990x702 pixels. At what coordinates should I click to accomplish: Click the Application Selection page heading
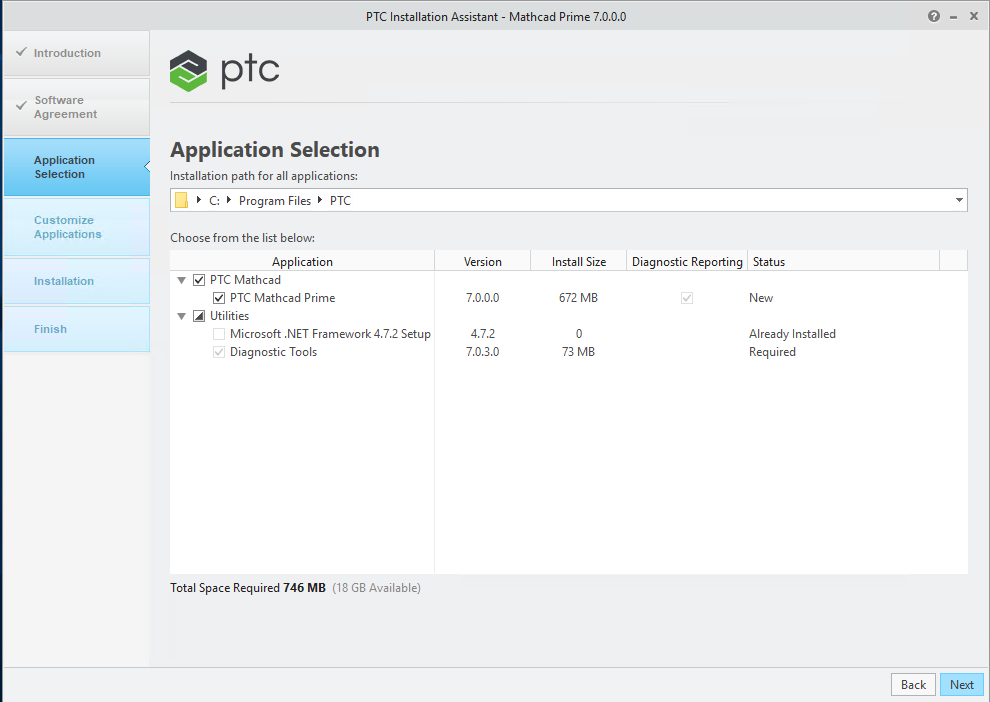(x=275, y=150)
